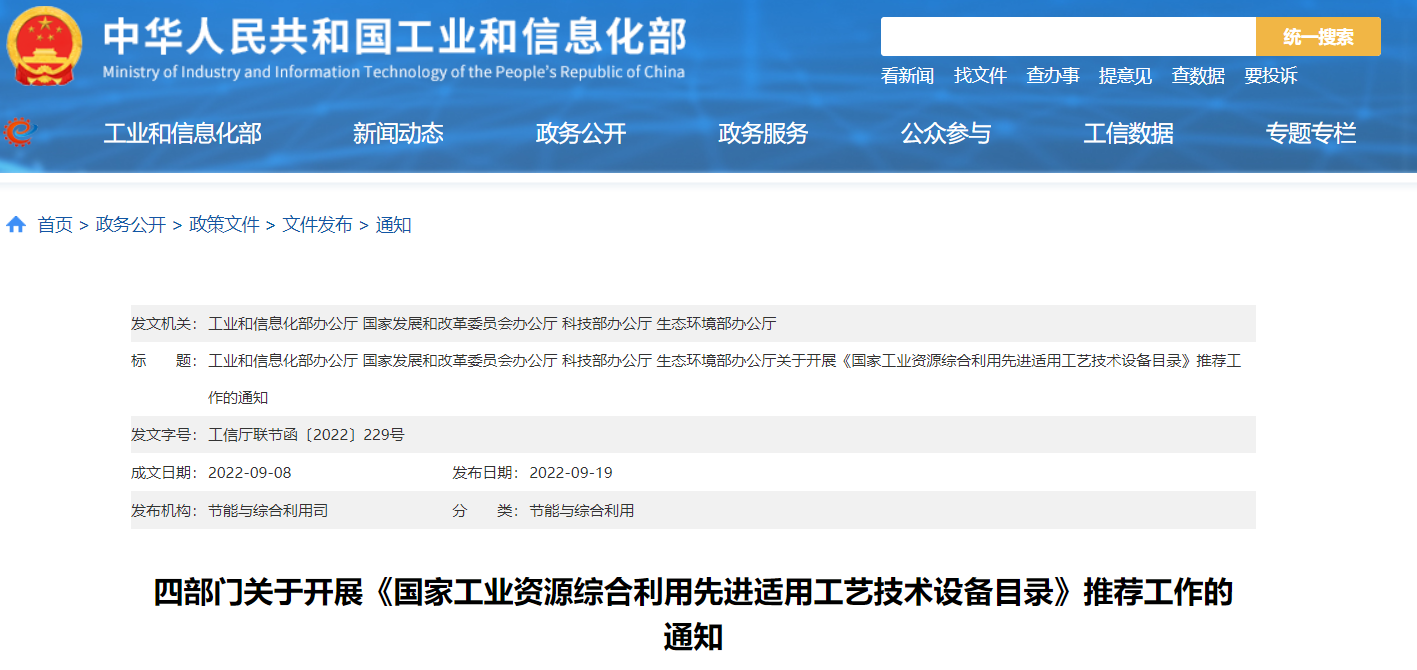This screenshot has width=1417, height=670.
Task: Go to 政务服务 navigation item
Action: 763,133
